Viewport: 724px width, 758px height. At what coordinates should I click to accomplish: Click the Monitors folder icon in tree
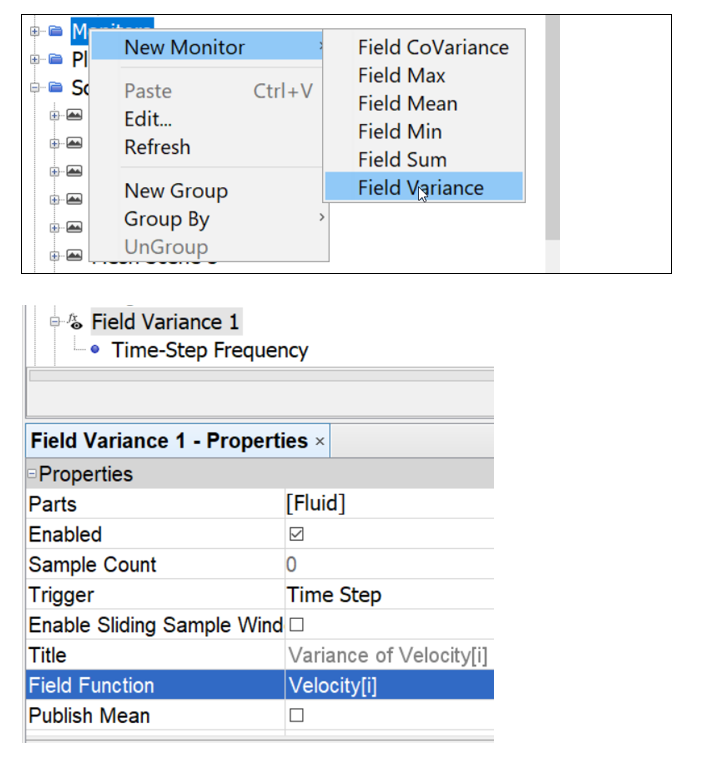[55, 31]
